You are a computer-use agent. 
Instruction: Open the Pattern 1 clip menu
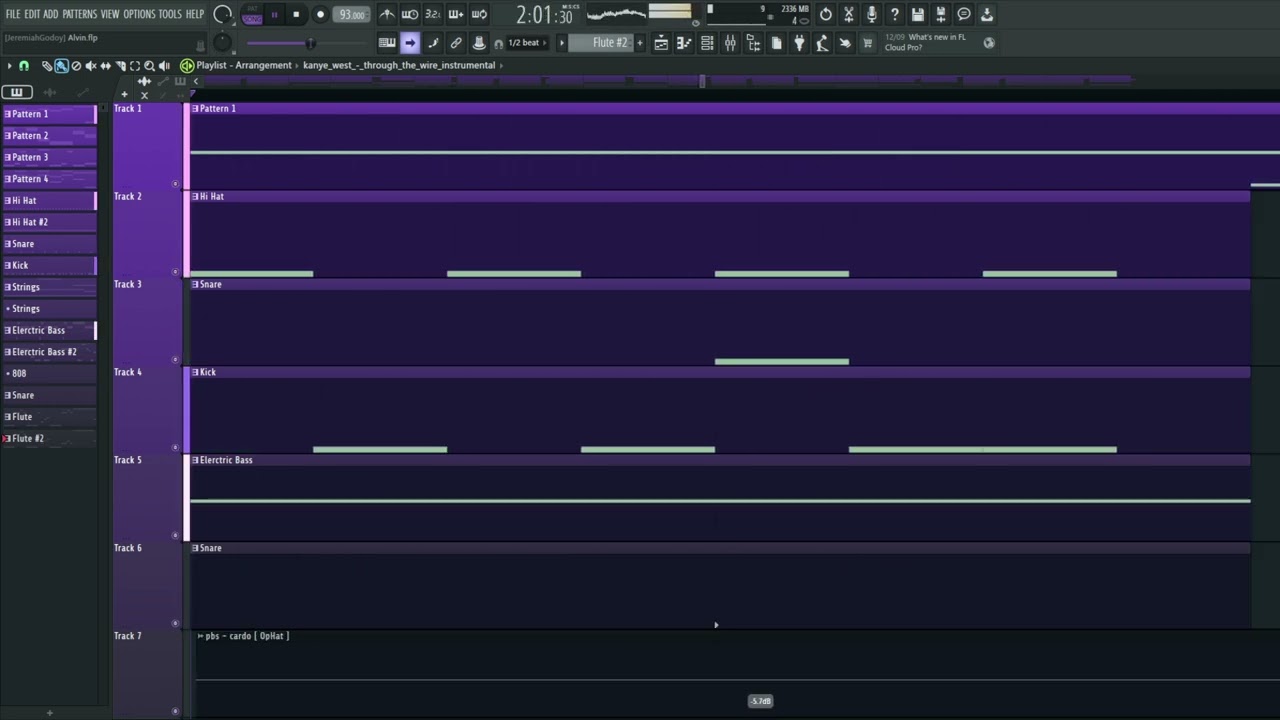[x=195, y=108]
